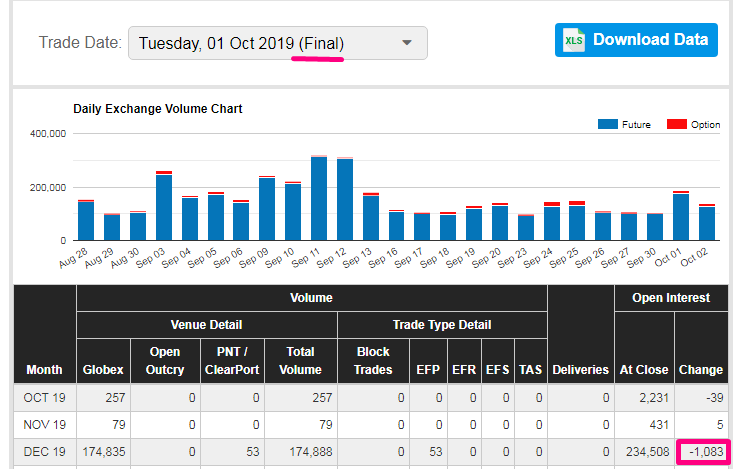Viewport: 735px width, 469px height.
Task: Click the Oct 01 bar in chart
Action: [682, 216]
